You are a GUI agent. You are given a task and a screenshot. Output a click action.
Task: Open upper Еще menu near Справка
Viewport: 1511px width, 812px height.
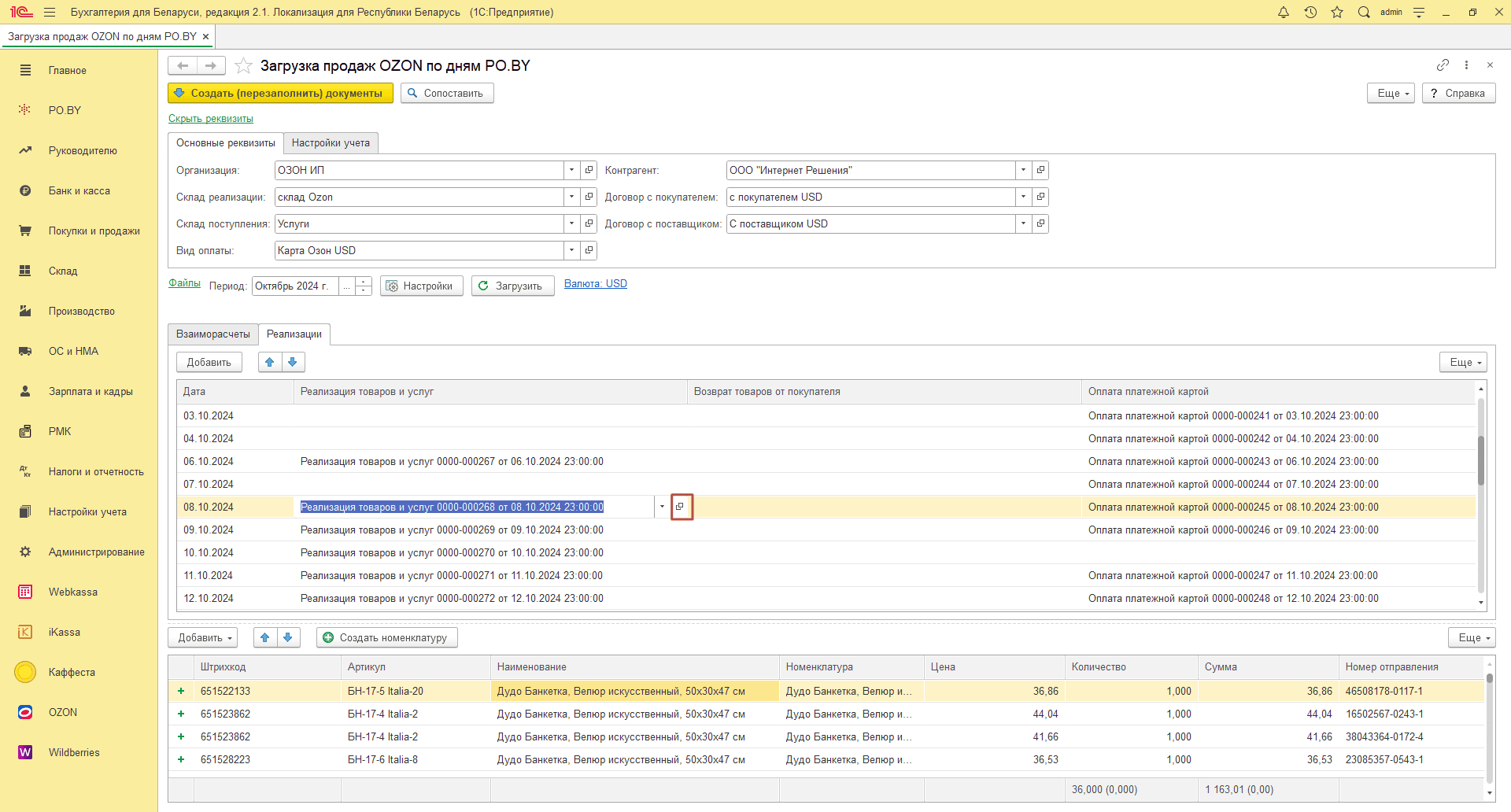(x=1391, y=93)
